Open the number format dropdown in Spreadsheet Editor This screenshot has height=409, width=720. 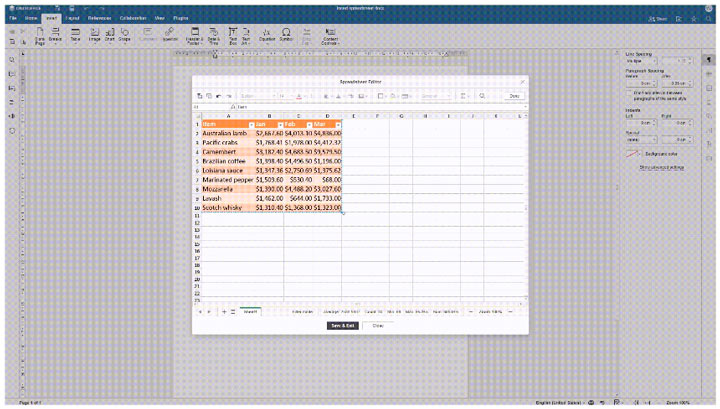[435, 96]
